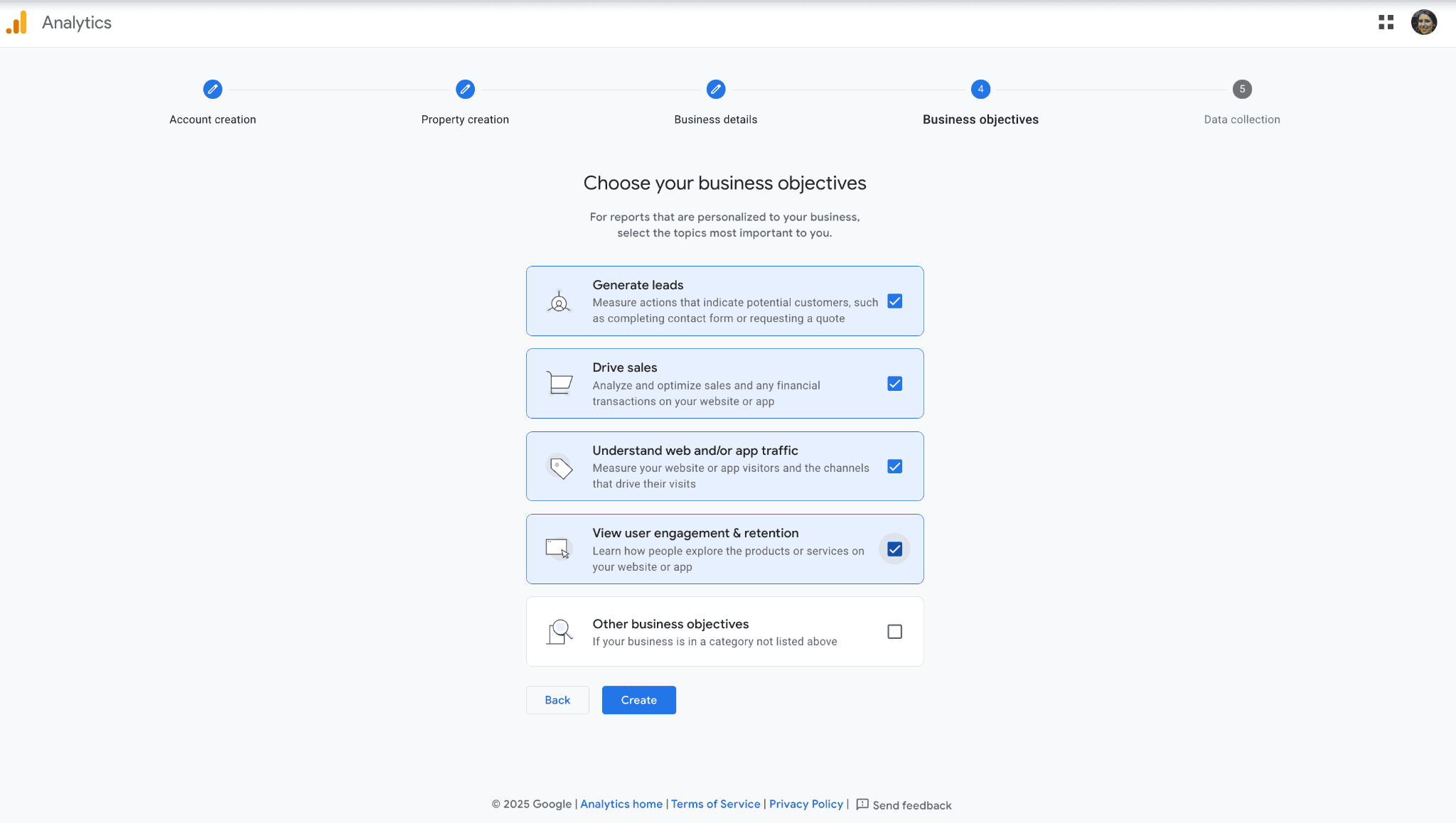Viewport: 1456px width, 823px height.
Task: Click the Generate leads target icon
Action: 560,302
